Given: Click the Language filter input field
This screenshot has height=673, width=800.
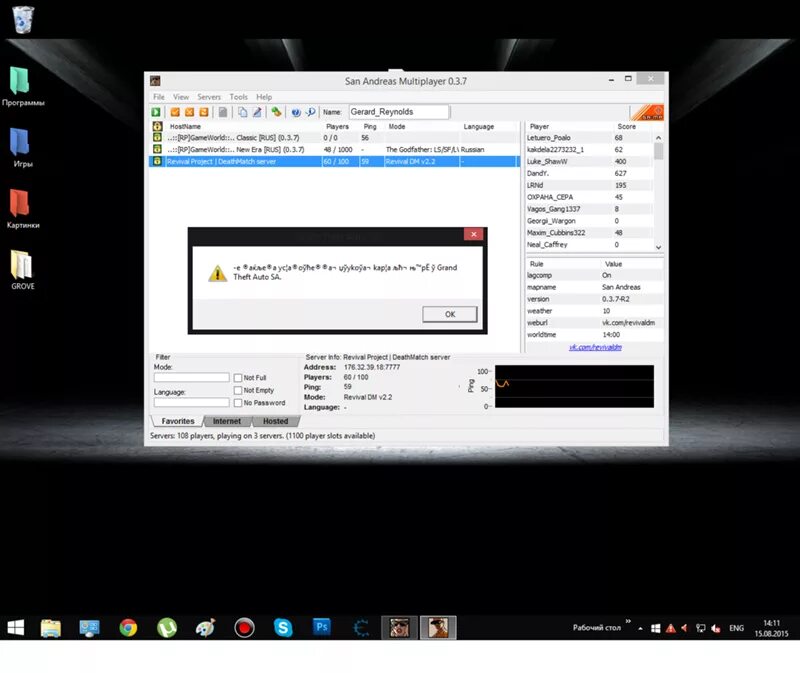Looking at the screenshot, I should (191, 402).
